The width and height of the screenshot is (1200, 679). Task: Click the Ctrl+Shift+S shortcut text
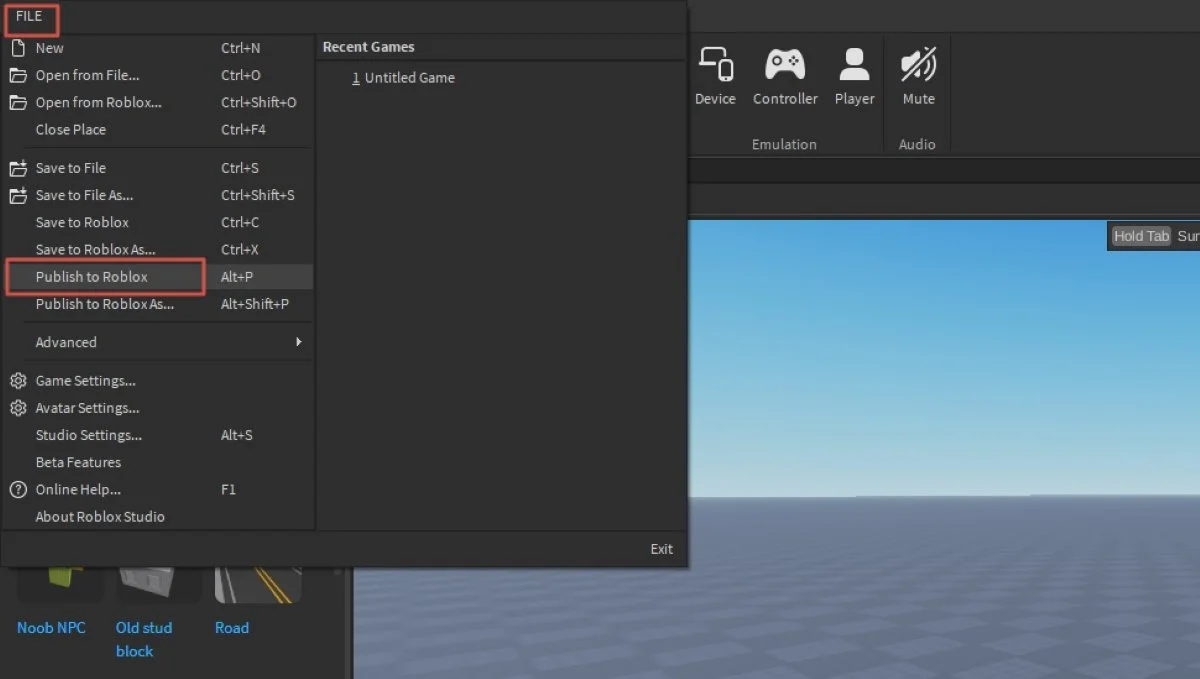258,195
